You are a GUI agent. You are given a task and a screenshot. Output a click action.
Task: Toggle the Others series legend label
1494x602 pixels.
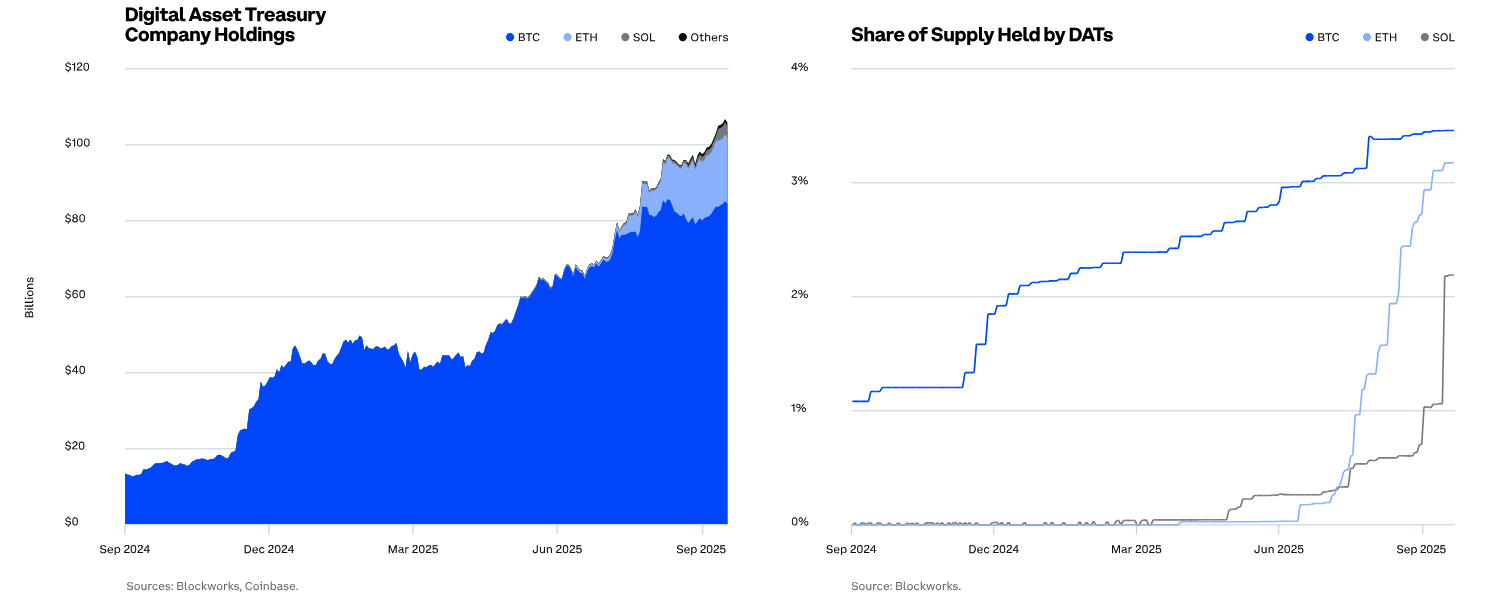coord(710,38)
